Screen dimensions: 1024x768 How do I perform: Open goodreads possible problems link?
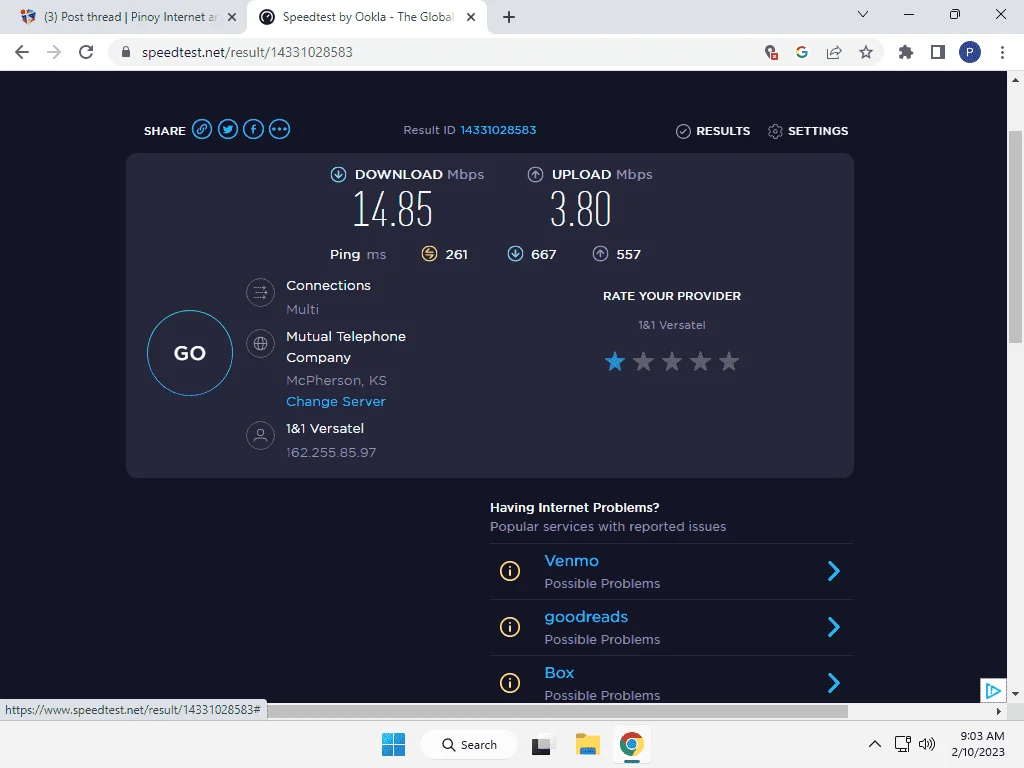[x=586, y=617]
